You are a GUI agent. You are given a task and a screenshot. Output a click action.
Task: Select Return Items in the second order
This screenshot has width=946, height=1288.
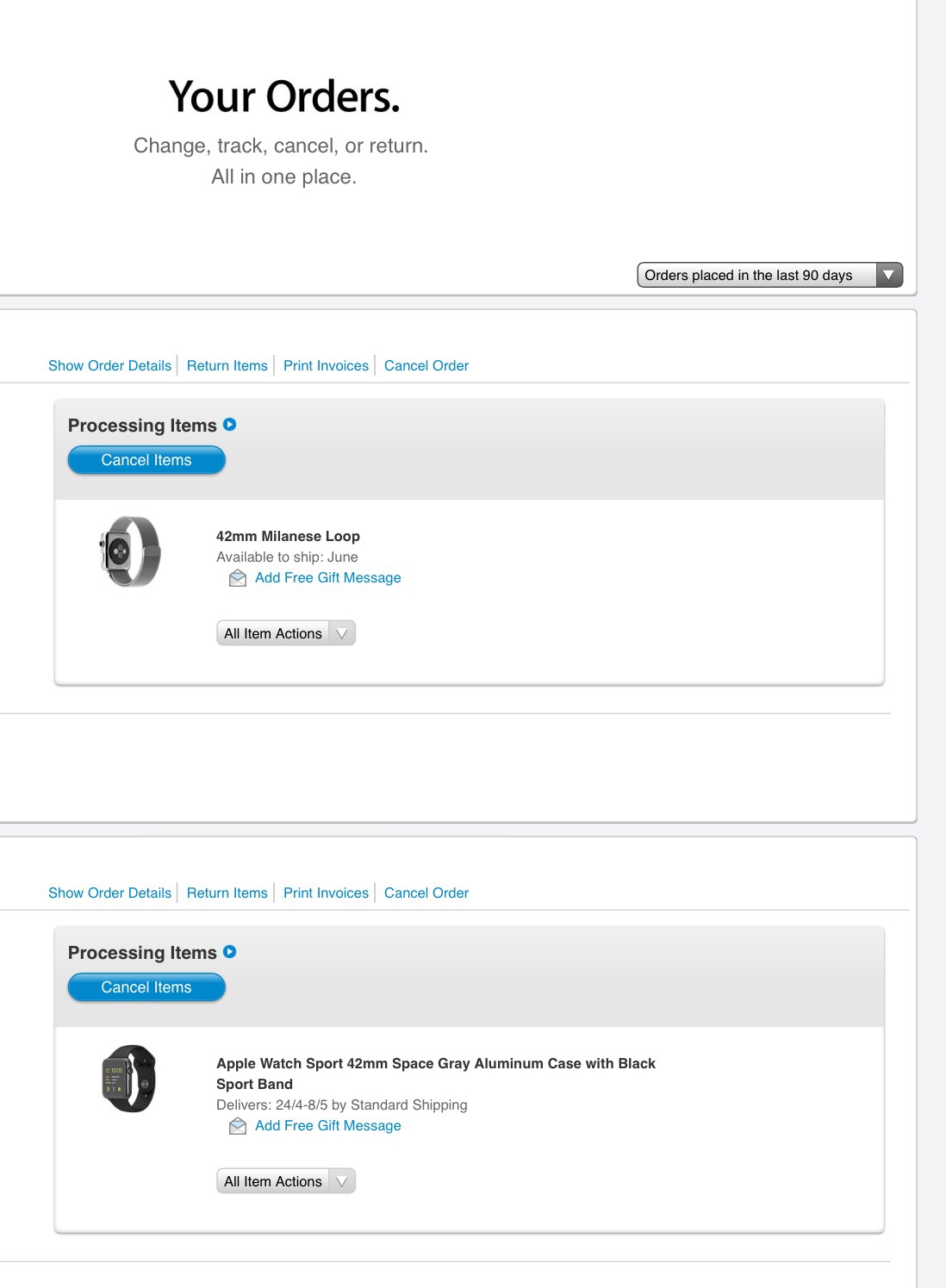[x=227, y=893]
